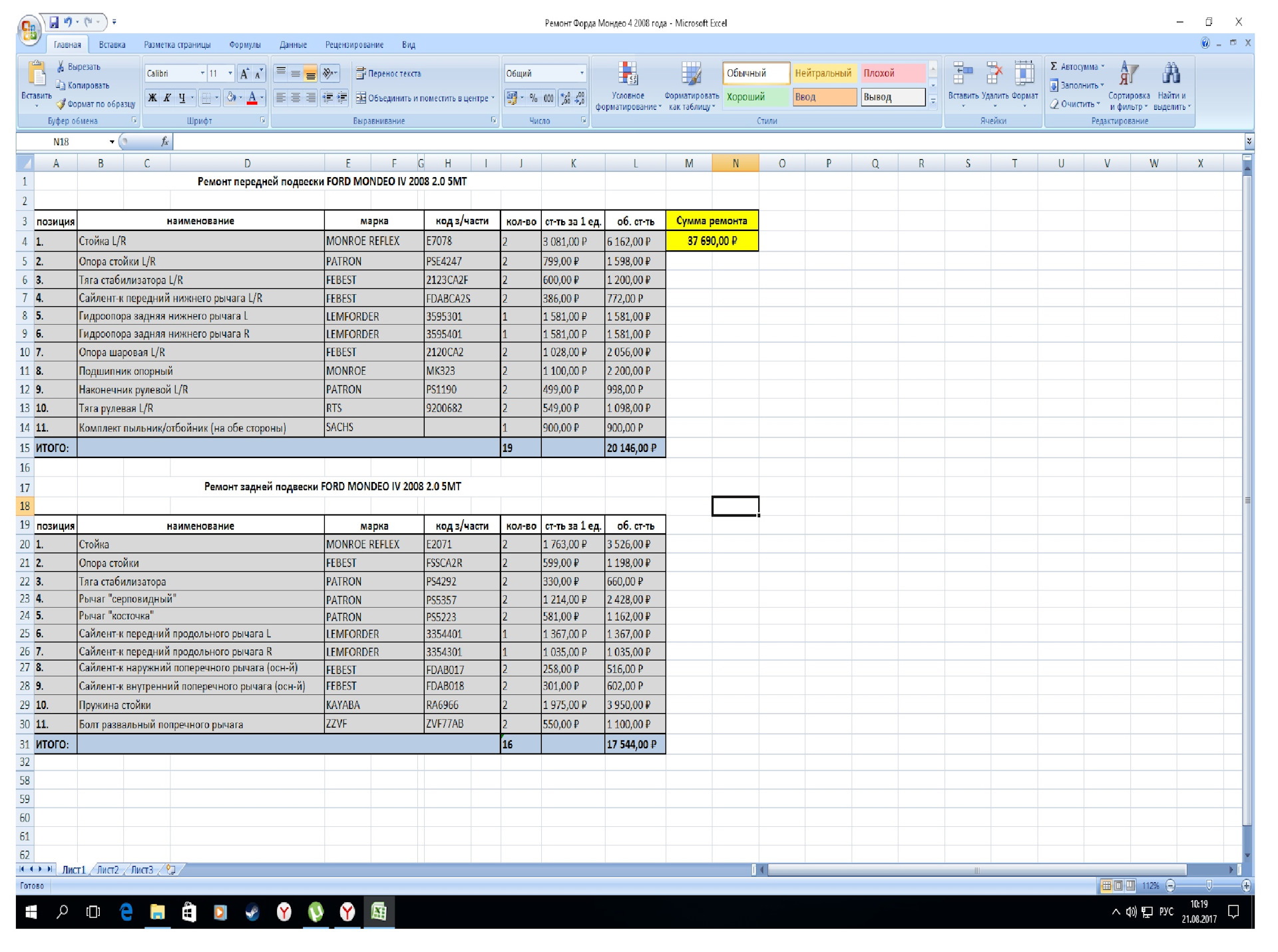Viewport: 1278px width, 952px height.
Task: Increase decimal places
Action: 566,99
